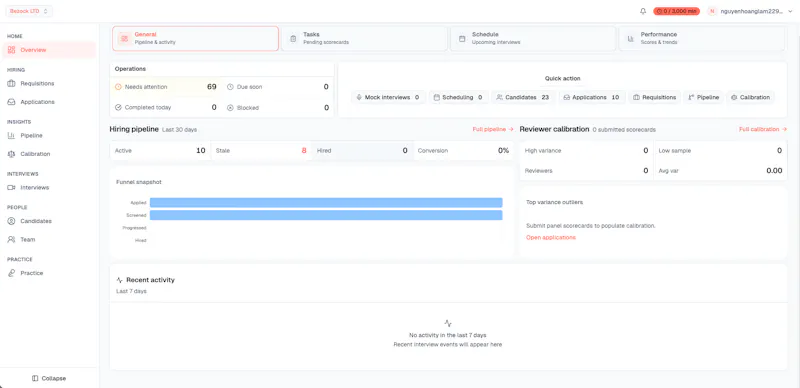Go to Pipeline under Insights

(x=49, y=136)
